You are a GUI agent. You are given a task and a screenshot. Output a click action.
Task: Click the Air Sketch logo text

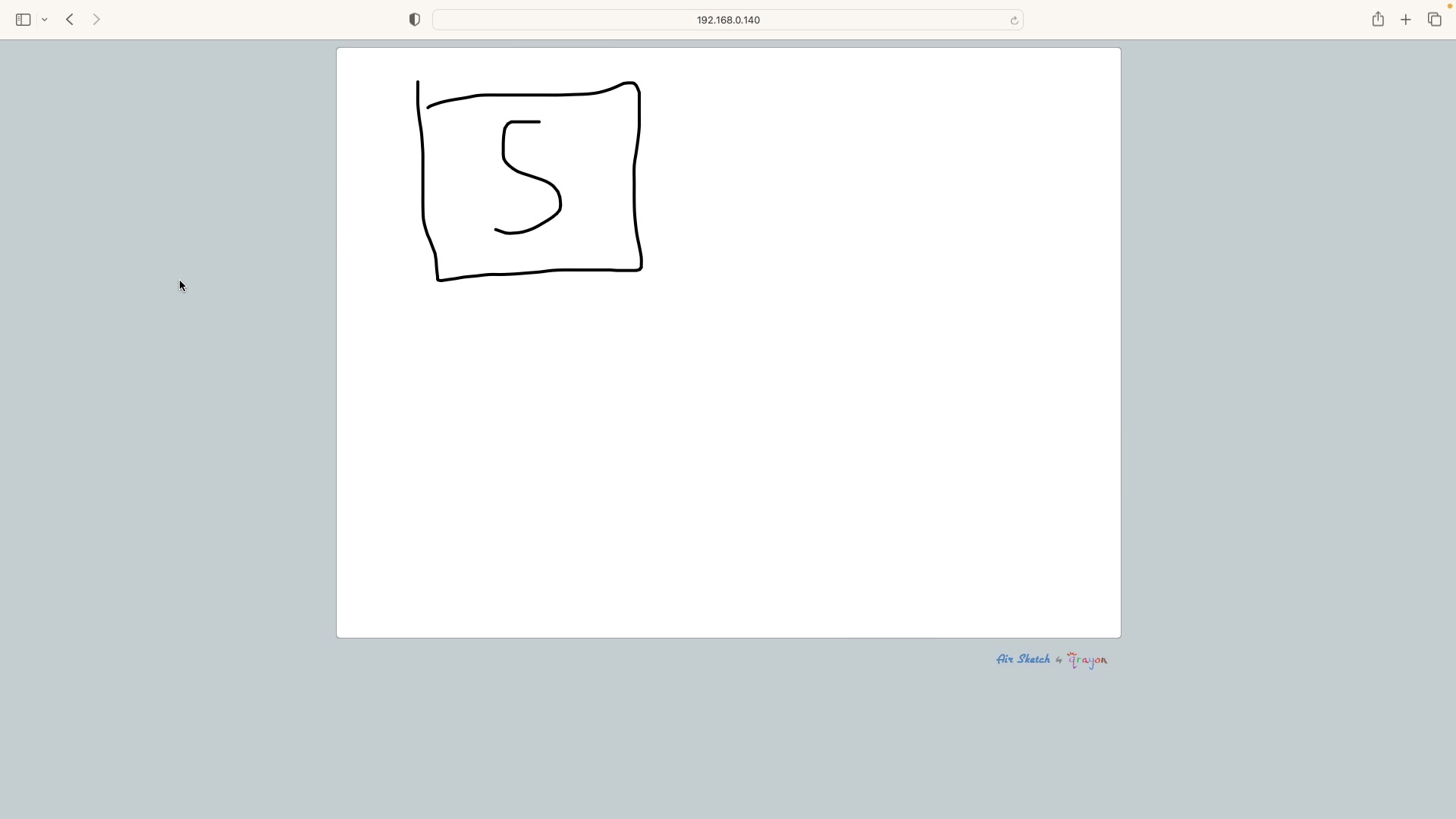[x=1023, y=659]
